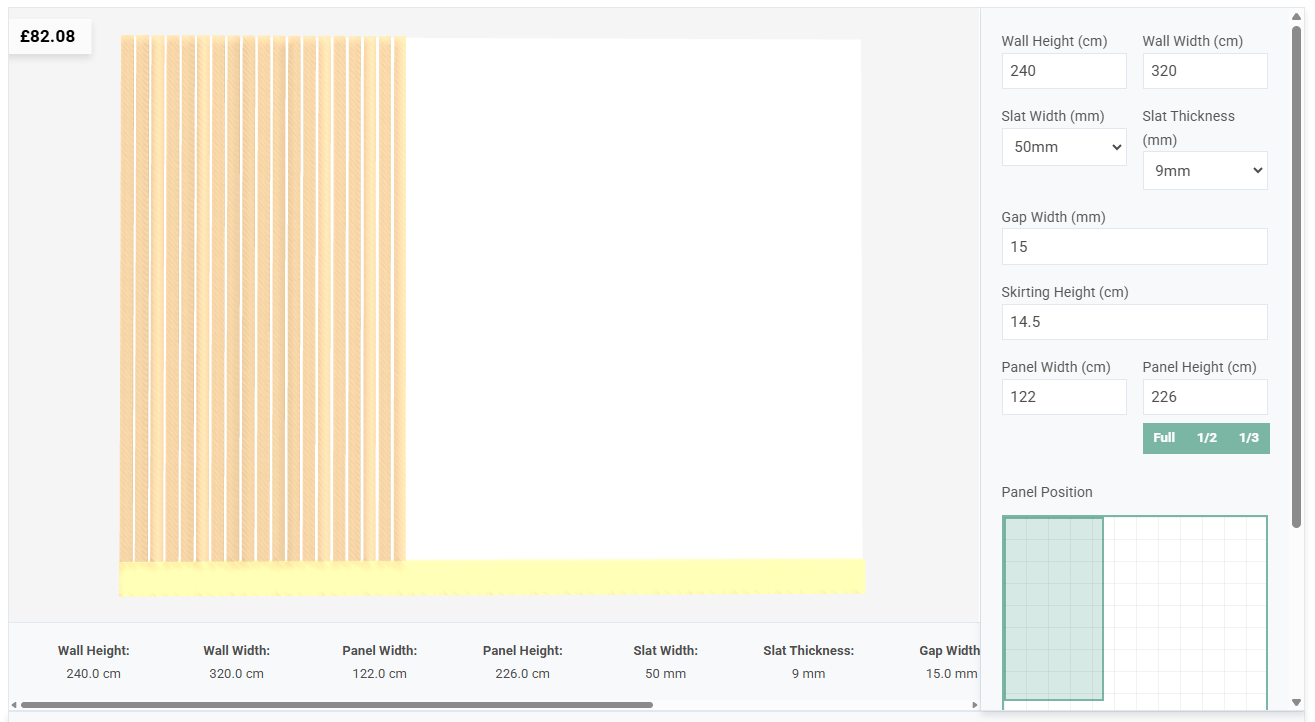Open the Slat Thickness dropdown
Viewport: 1315px width, 722px height.
pos(1204,170)
